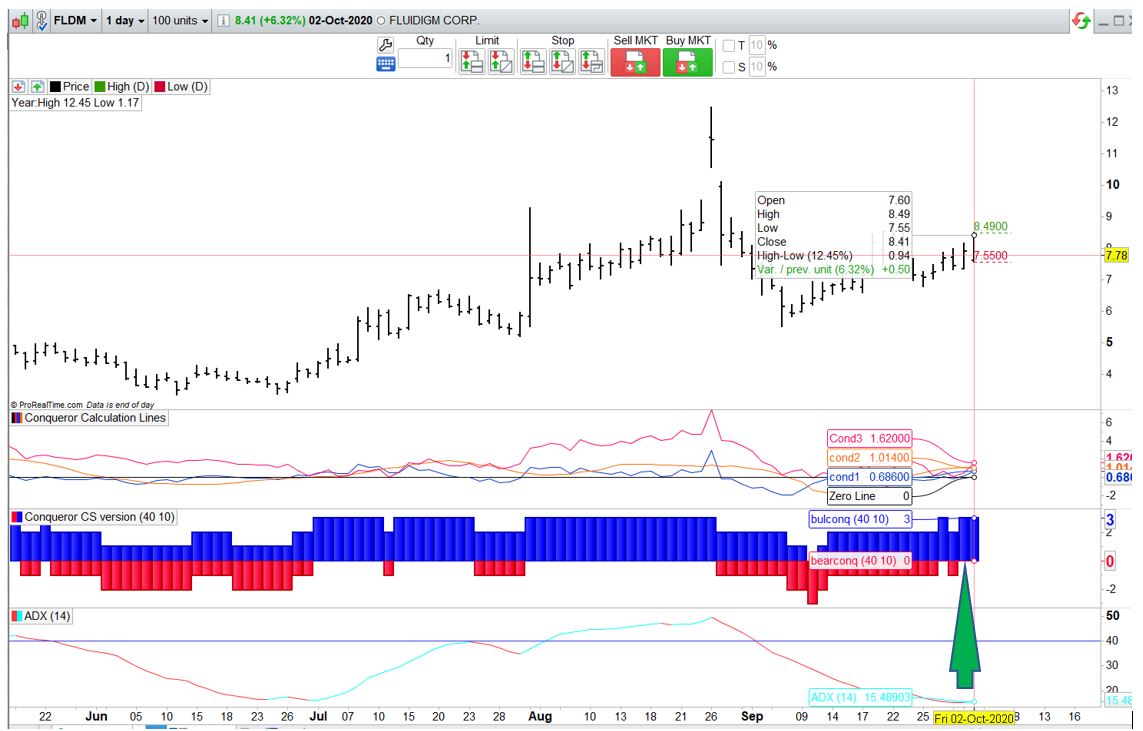Click the third Stop order icon
Viewport: 1143px width, 731px height.
point(591,61)
